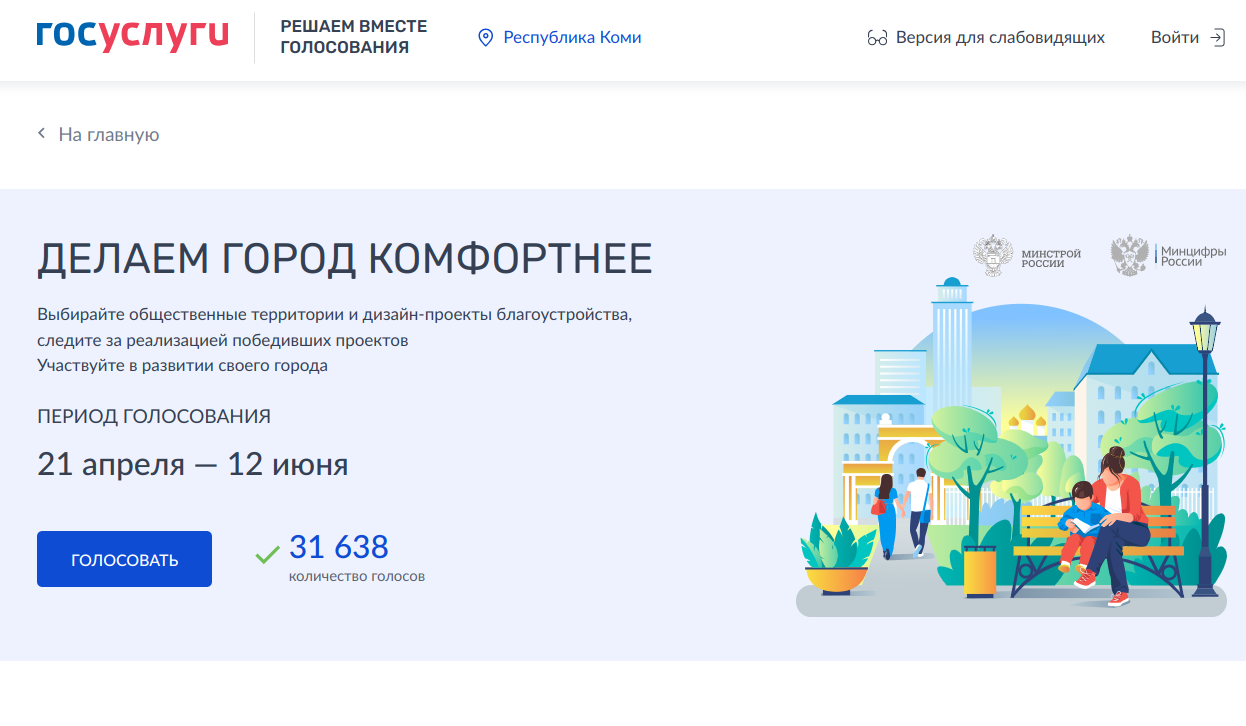Click the login arrow icon beside Войти
The image size is (1246, 726).
tap(1217, 38)
